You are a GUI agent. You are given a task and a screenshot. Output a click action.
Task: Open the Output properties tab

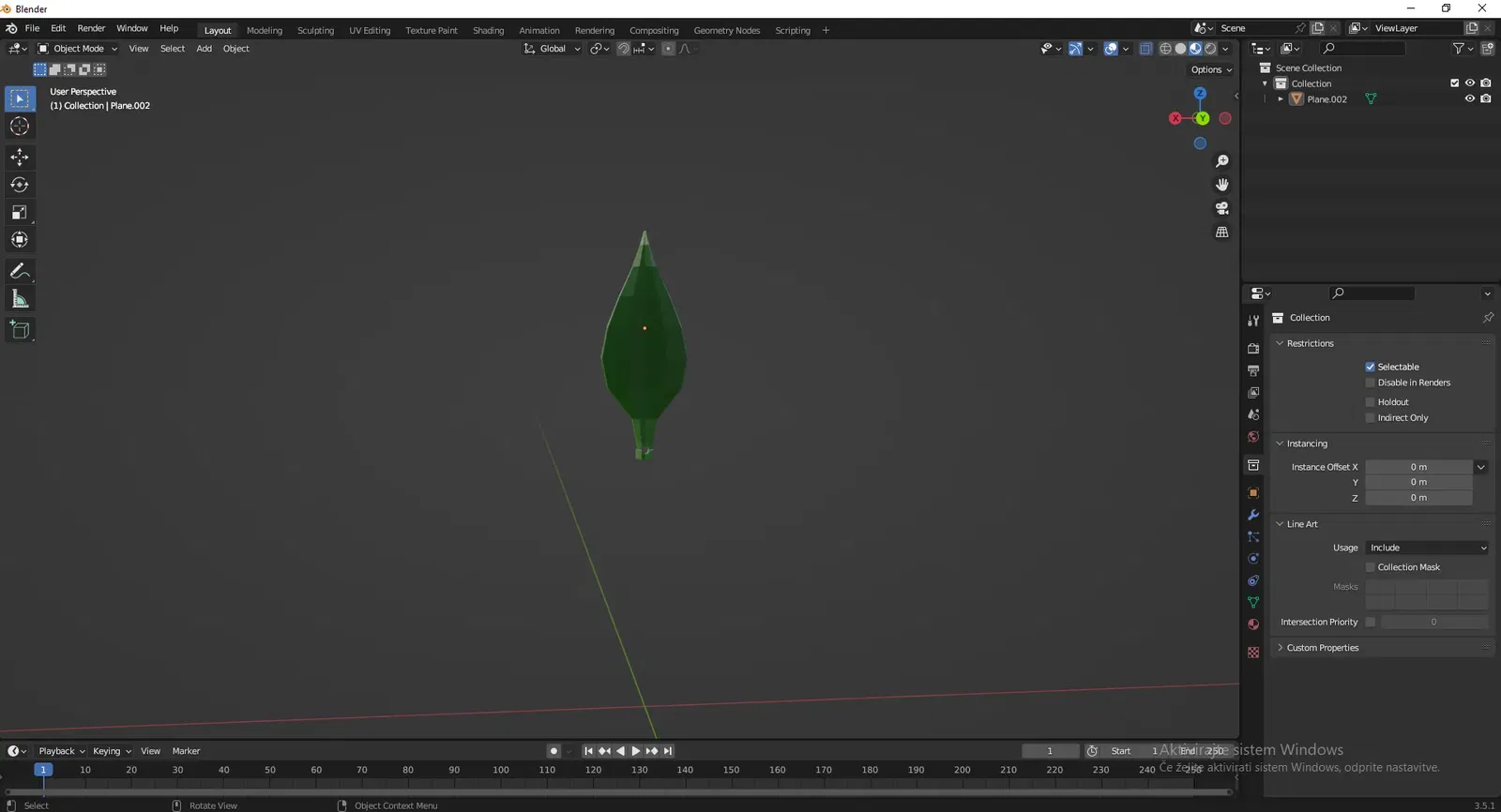1253,370
